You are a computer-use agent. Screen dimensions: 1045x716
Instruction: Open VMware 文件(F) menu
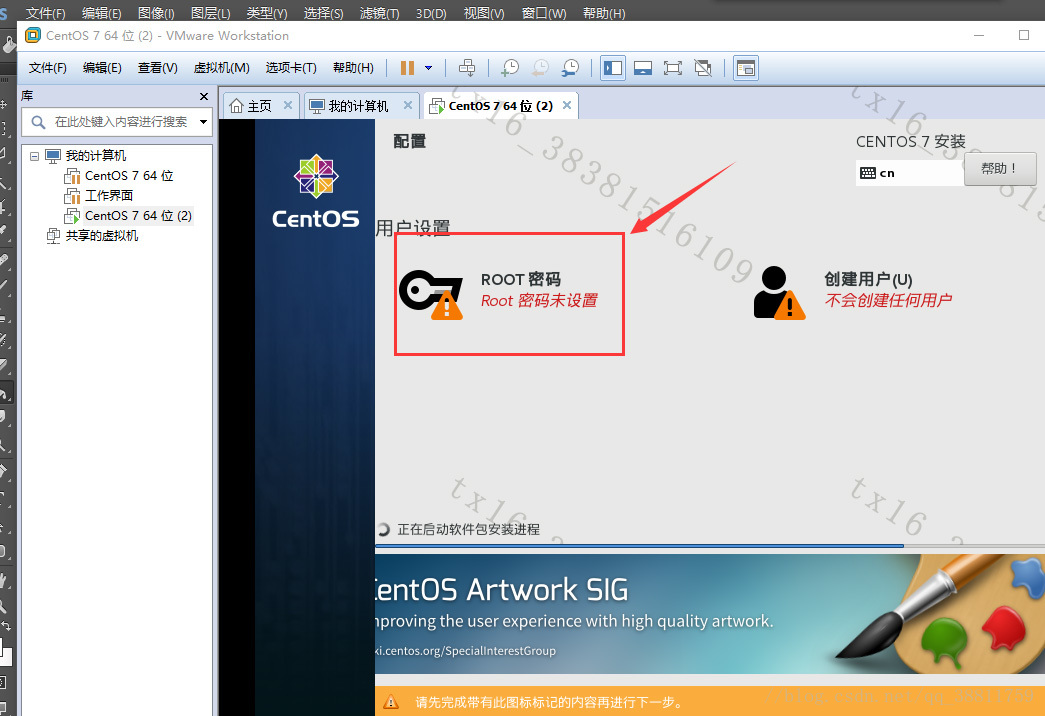(x=47, y=68)
